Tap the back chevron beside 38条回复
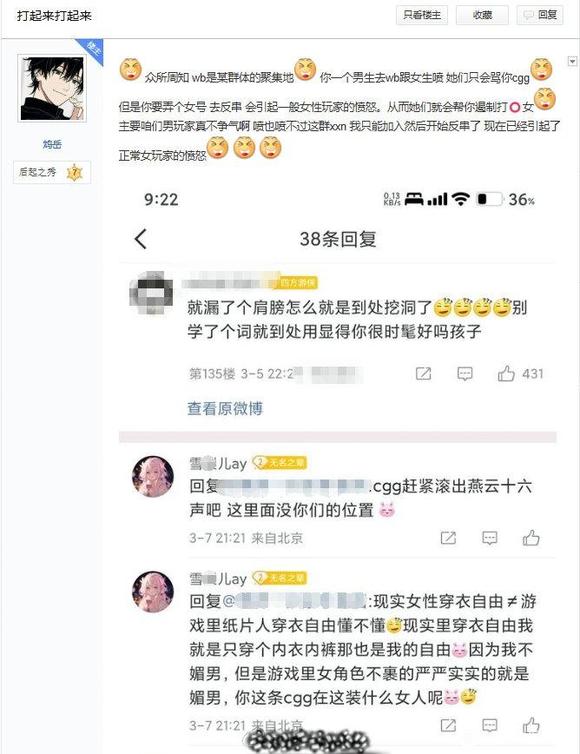This screenshot has height=754, width=580. click(140, 239)
